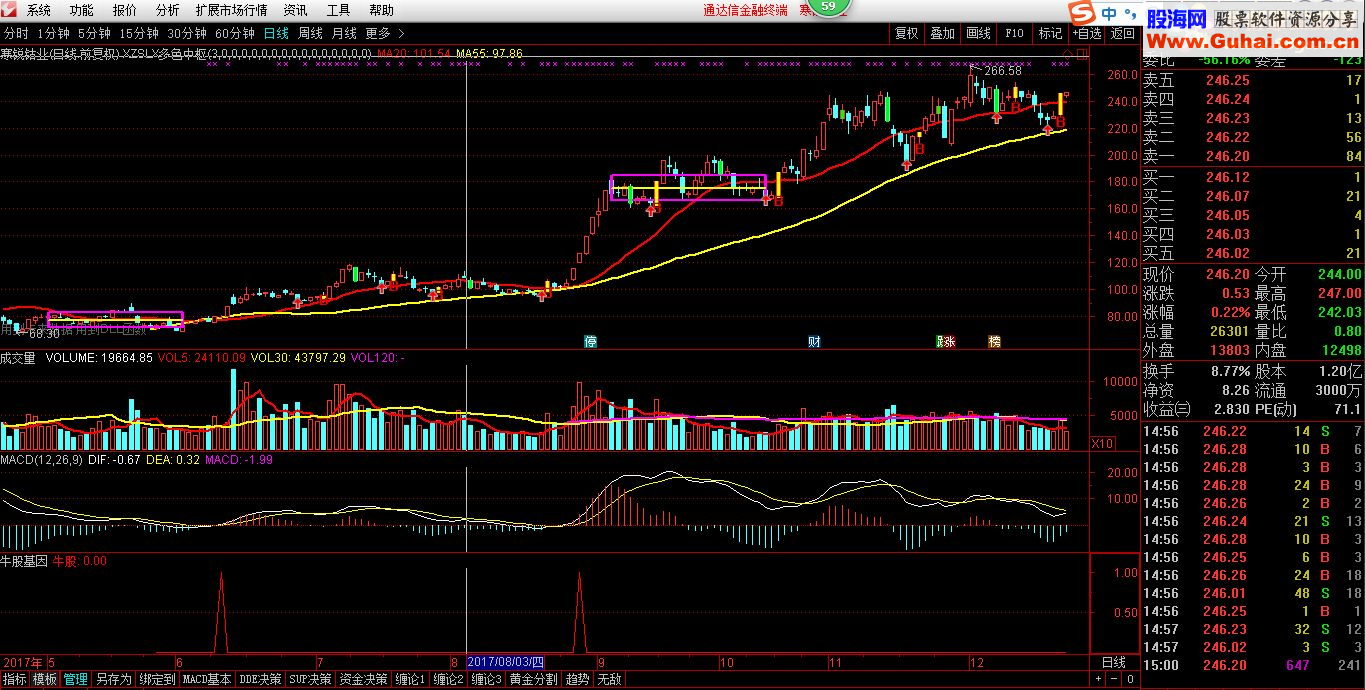The width and height of the screenshot is (1365, 690).
Task: Click the 日线 label at time axis end
Action: [1113, 662]
